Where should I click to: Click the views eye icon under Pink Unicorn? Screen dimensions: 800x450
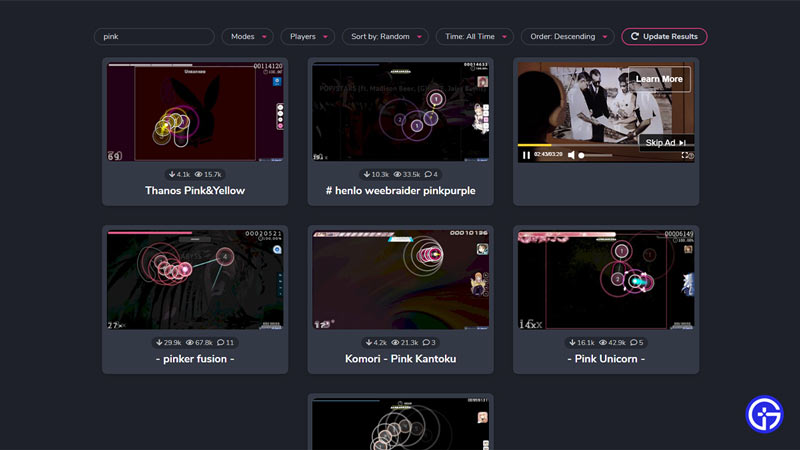pyautogui.click(x=604, y=342)
